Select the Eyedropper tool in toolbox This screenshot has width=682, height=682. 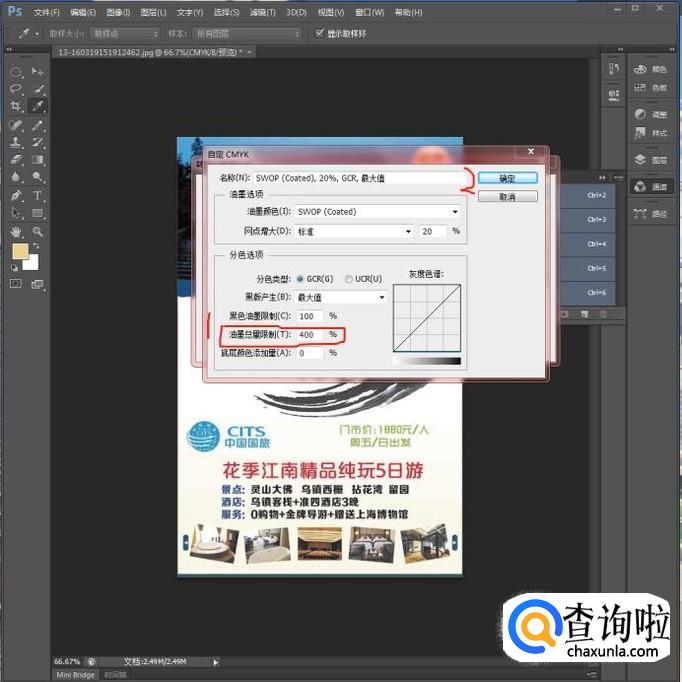coord(38,106)
